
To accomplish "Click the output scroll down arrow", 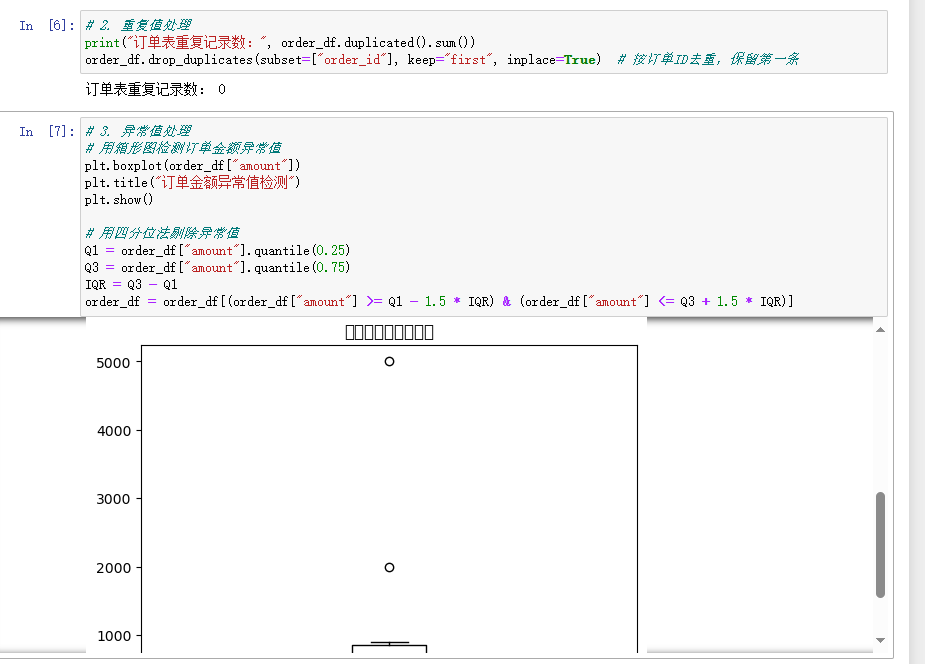I will (880, 640).
